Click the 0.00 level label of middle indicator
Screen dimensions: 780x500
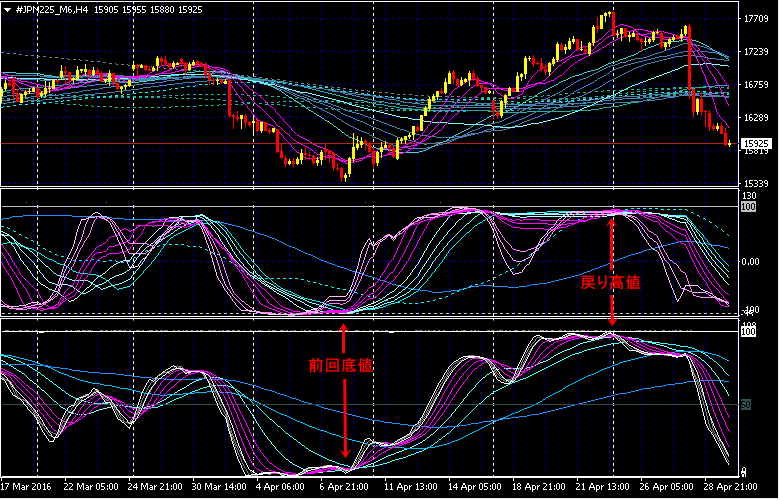(x=750, y=262)
